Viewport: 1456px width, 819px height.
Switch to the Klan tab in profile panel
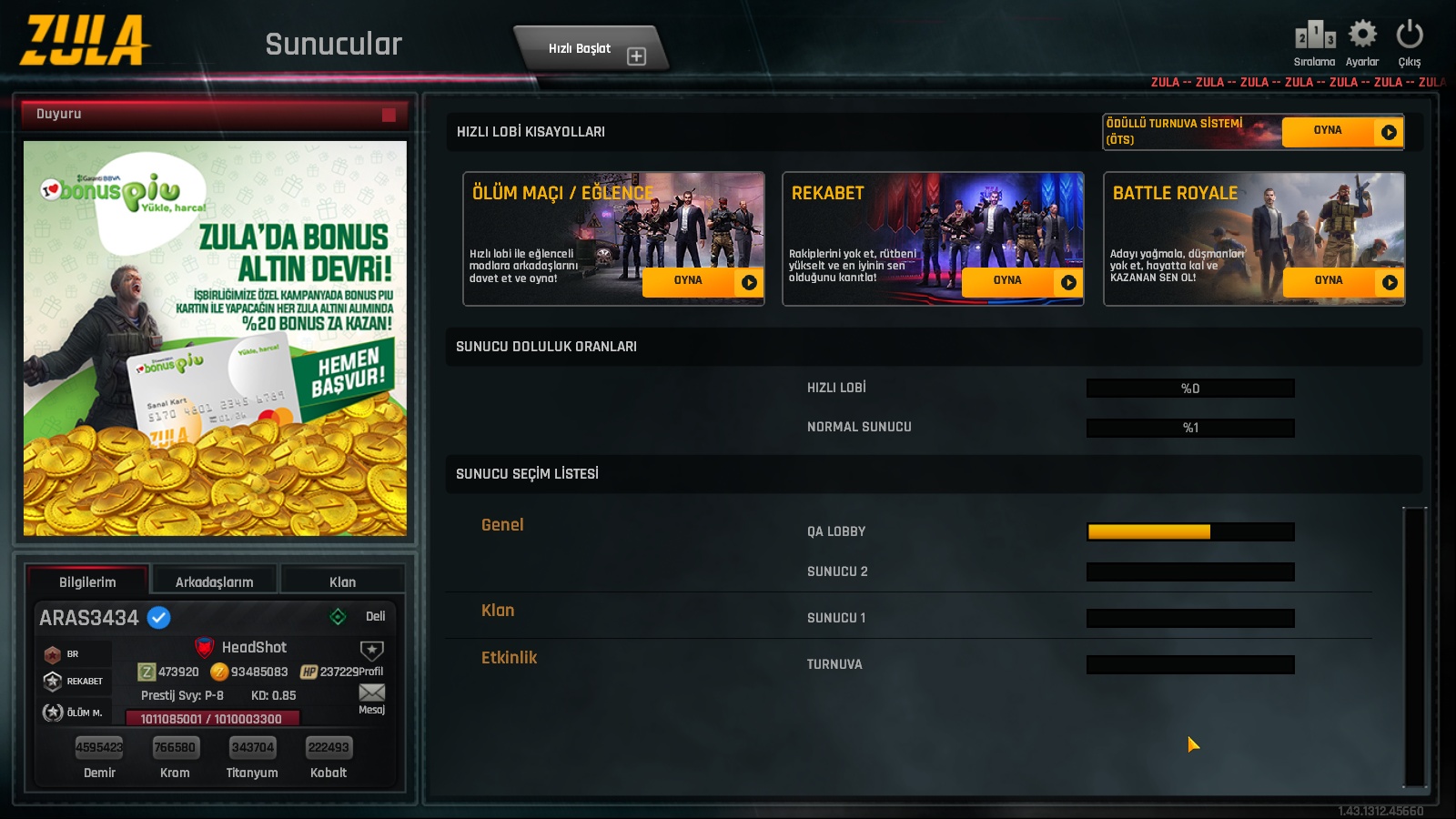(342, 581)
